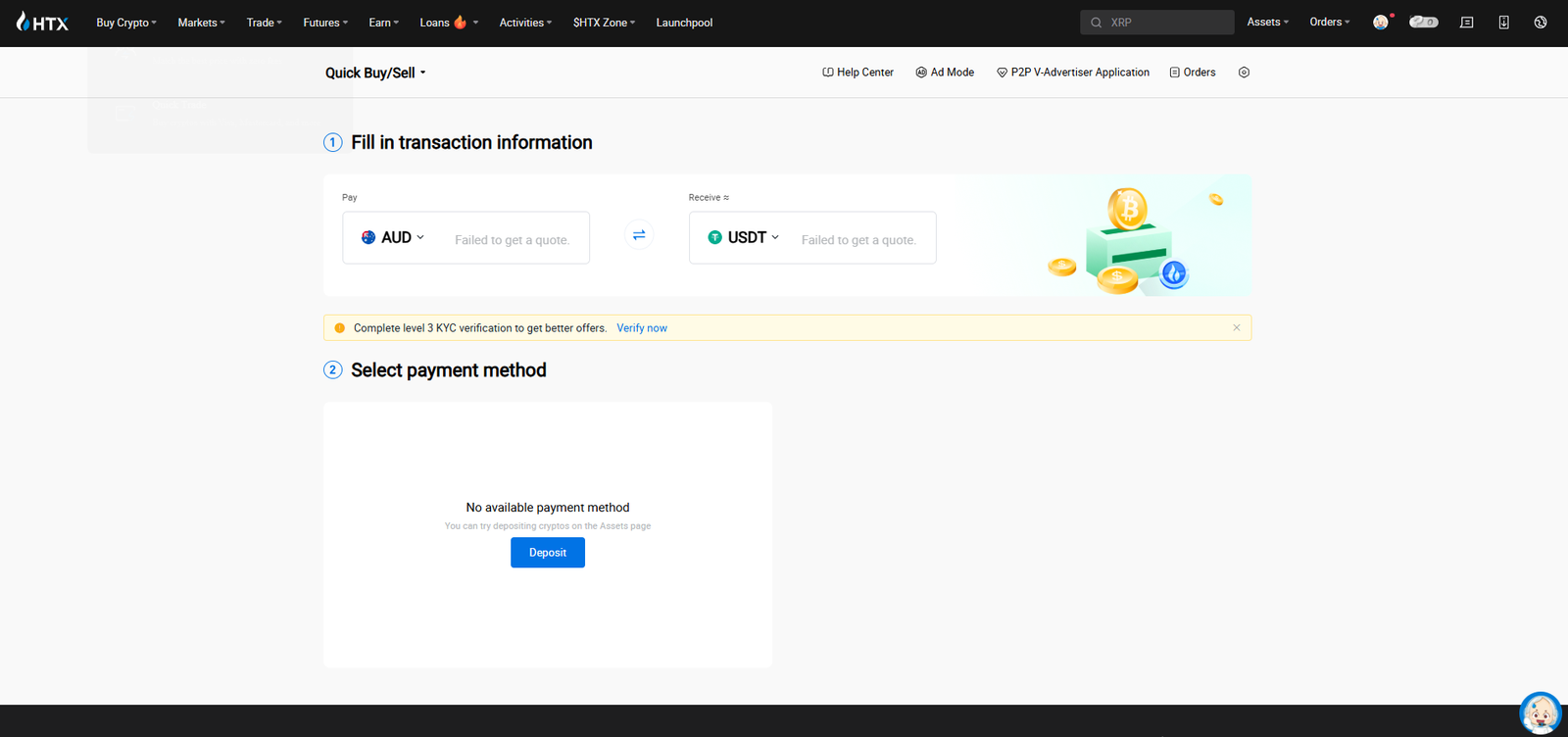Open the profile avatar menu
Image resolution: width=1568 pixels, height=737 pixels.
click(x=1381, y=23)
